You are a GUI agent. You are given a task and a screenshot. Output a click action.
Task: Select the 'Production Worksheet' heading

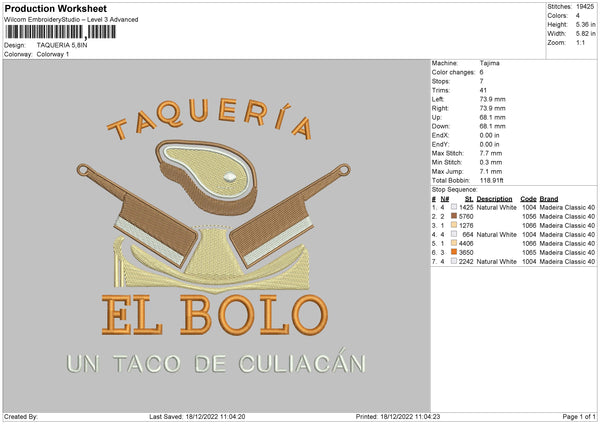point(55,9)
